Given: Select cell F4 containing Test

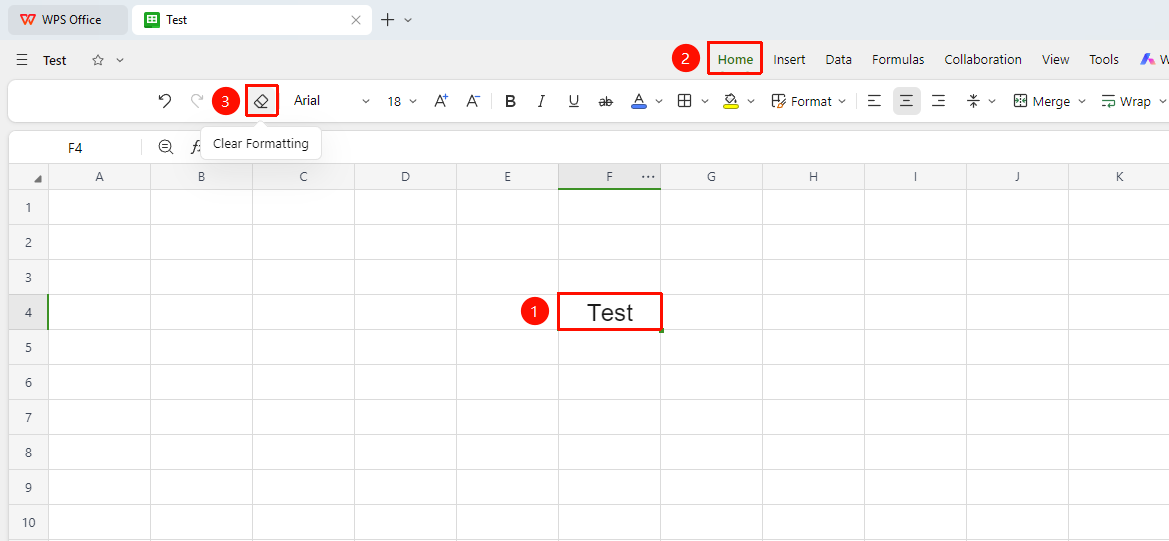Looking at the screenshot, I should coord(610,312).
